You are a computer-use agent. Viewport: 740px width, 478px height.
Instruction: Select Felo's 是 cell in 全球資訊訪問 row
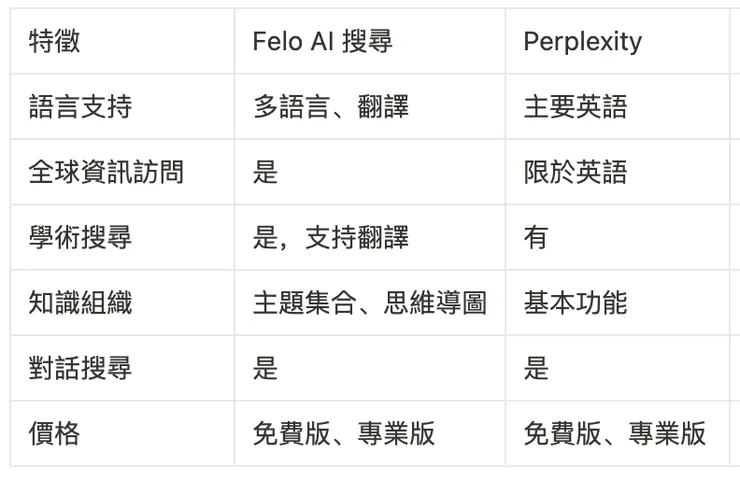(x=265, y=172)
